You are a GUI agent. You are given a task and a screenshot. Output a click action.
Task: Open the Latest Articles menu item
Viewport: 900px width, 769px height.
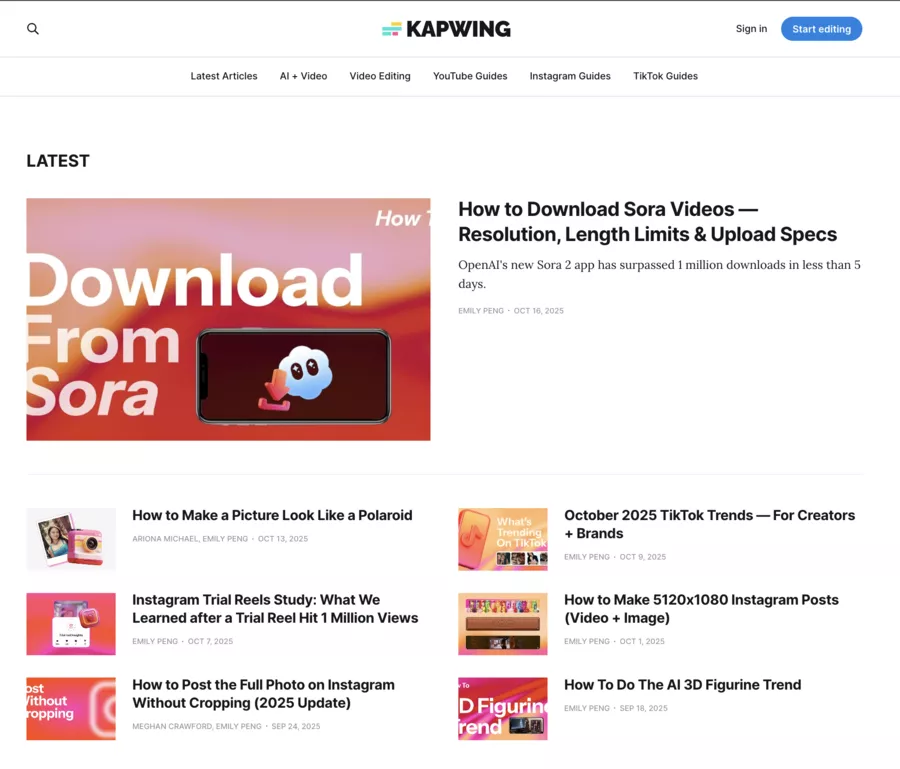(223, 76)
